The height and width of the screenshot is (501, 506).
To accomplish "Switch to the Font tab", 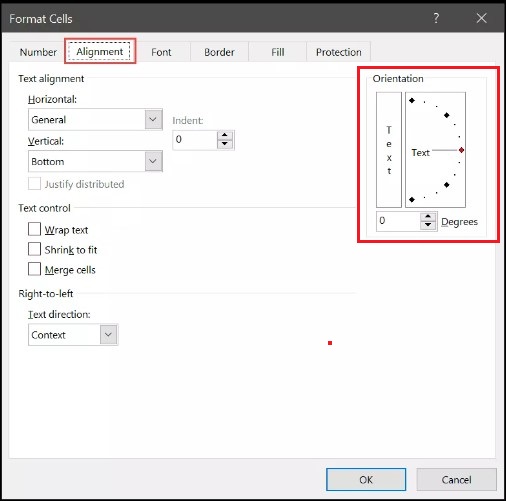I will [x=161, y=52].
